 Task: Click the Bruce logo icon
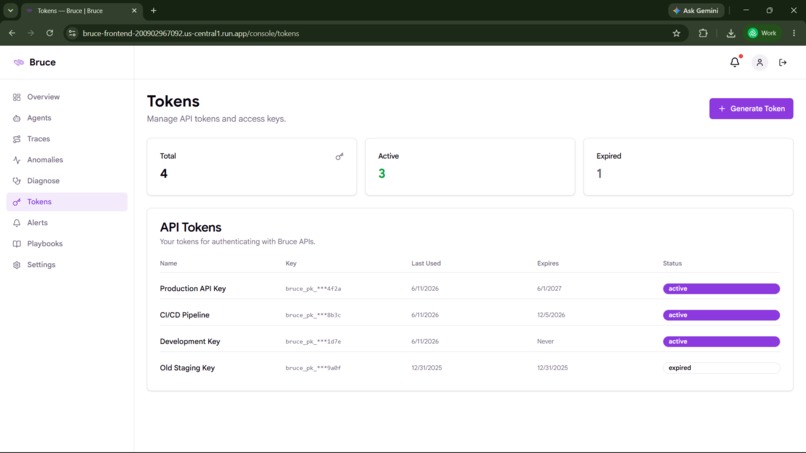pos(19,62)
